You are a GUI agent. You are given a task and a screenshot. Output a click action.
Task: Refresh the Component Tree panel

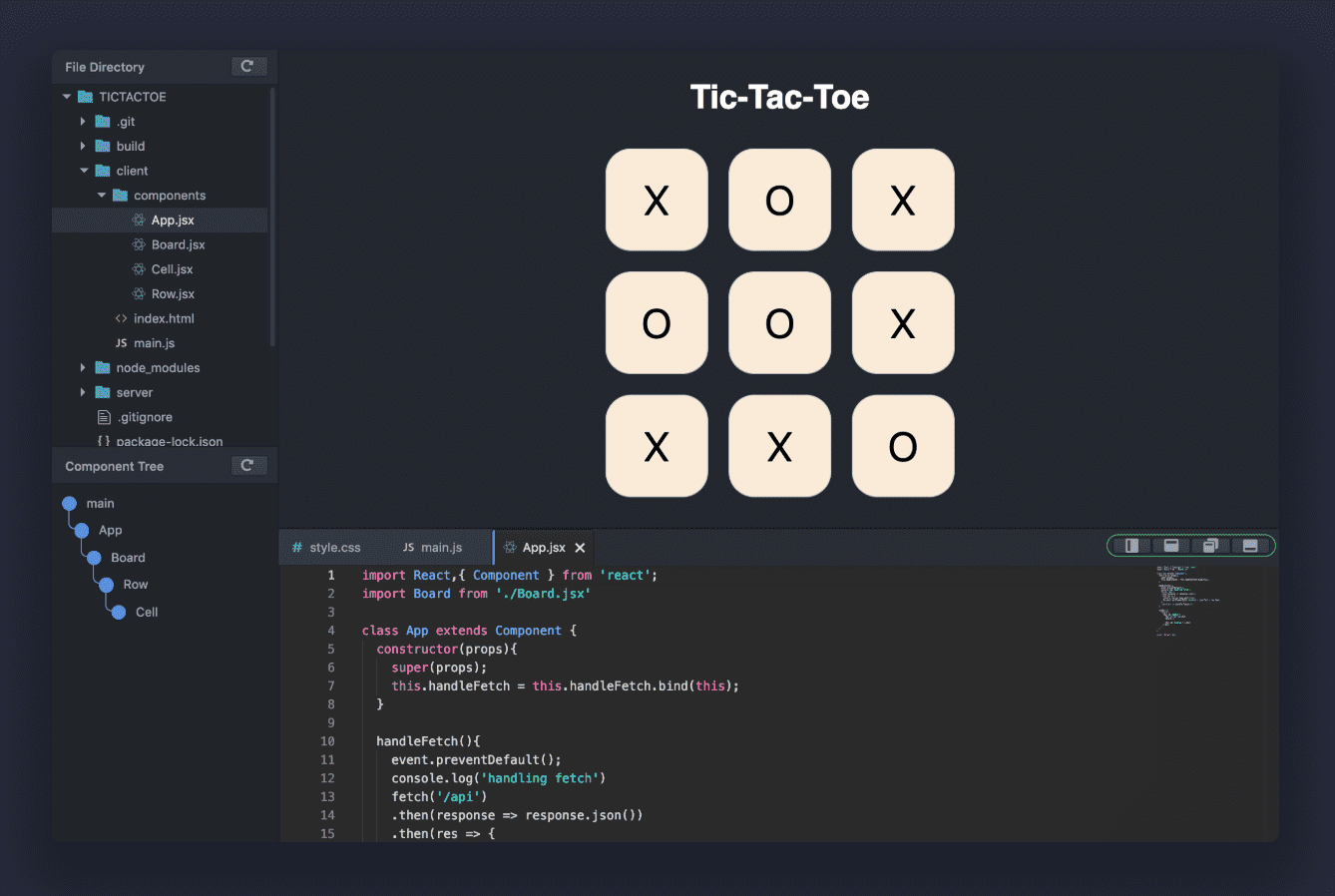(x=248, y=465)
